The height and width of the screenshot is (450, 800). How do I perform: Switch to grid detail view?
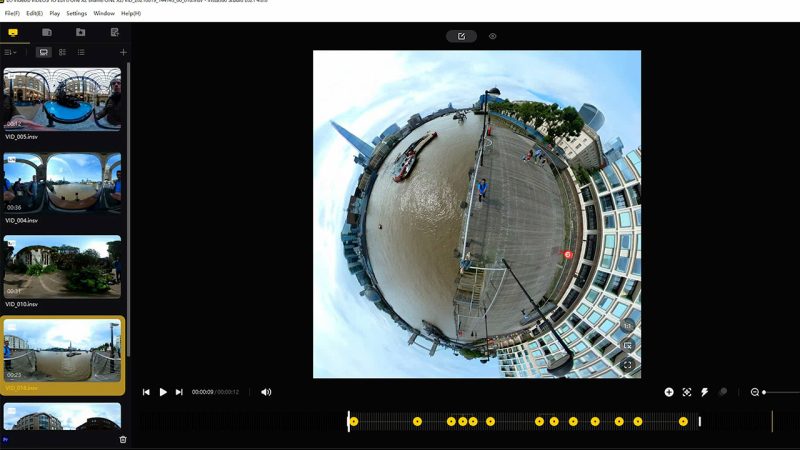[x=62, y=52]
